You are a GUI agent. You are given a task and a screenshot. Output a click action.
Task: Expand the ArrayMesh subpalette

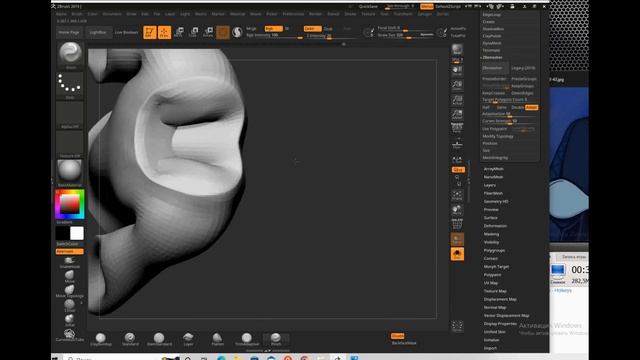pyautogui.click(x=493, y=169)
